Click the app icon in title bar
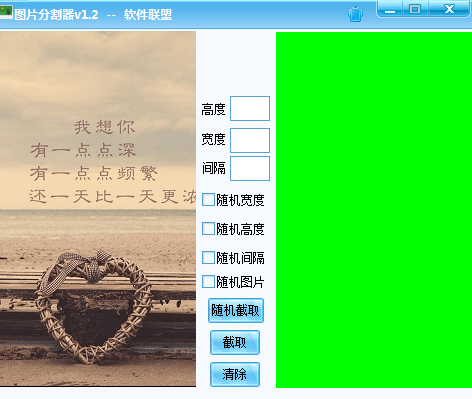 click(6, 12)
